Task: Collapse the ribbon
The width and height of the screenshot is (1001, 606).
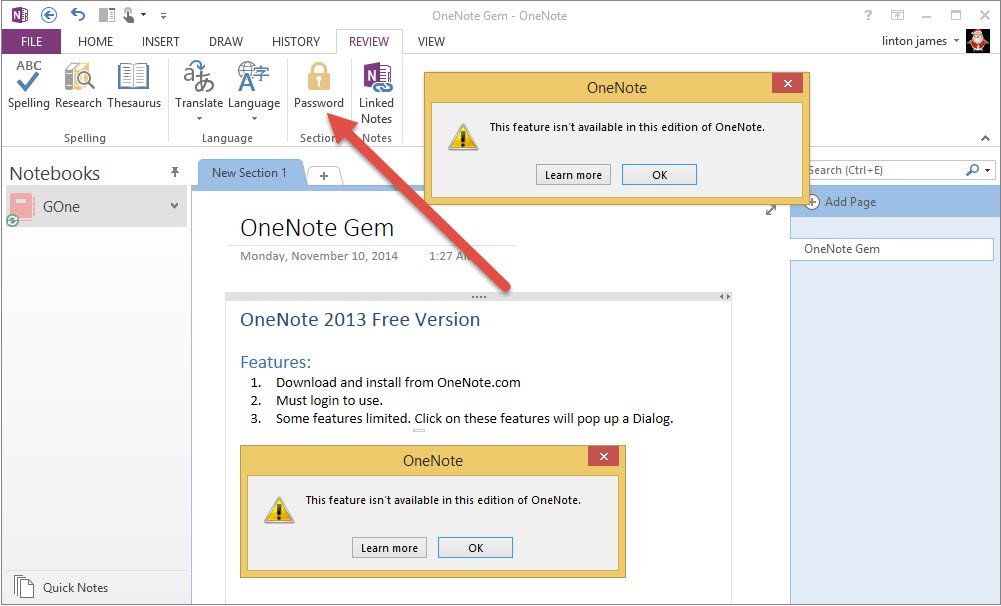Action: tap(985, 138)
